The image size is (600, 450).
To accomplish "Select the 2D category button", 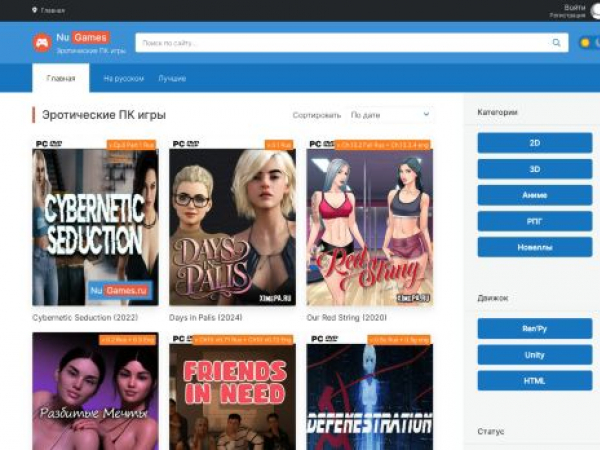I will point(535,143).
